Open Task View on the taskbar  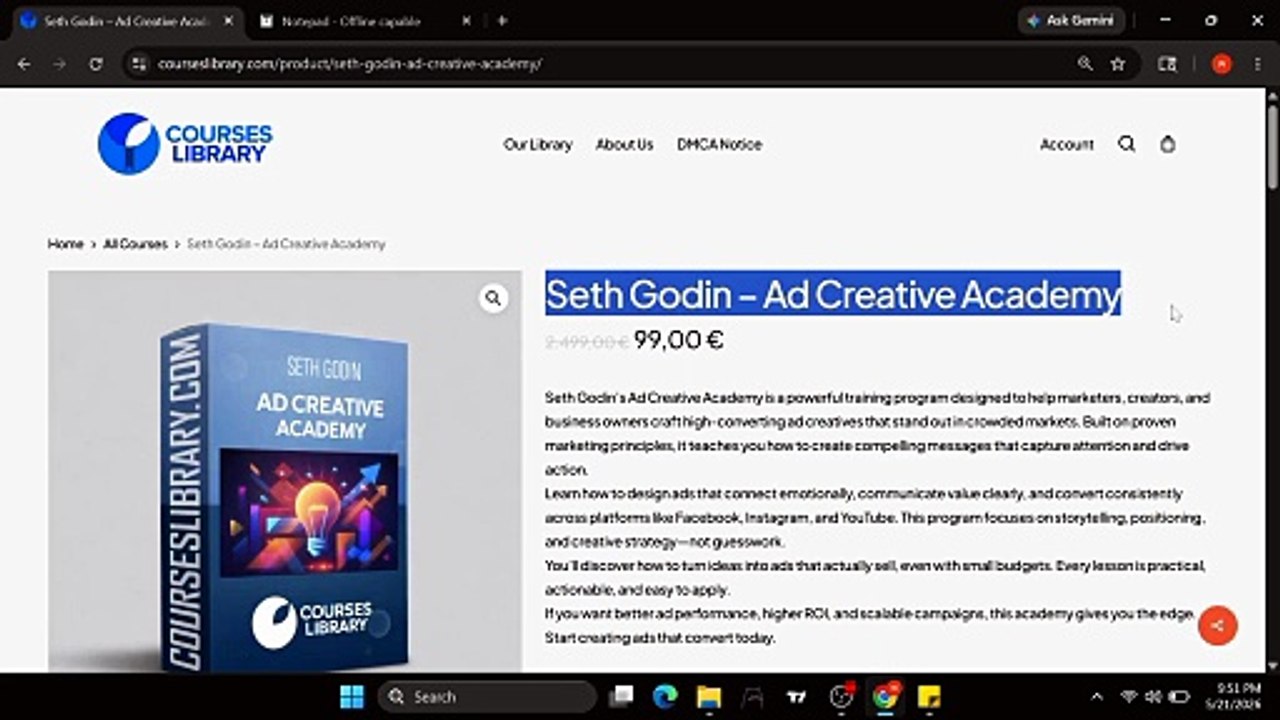point(622,696)
